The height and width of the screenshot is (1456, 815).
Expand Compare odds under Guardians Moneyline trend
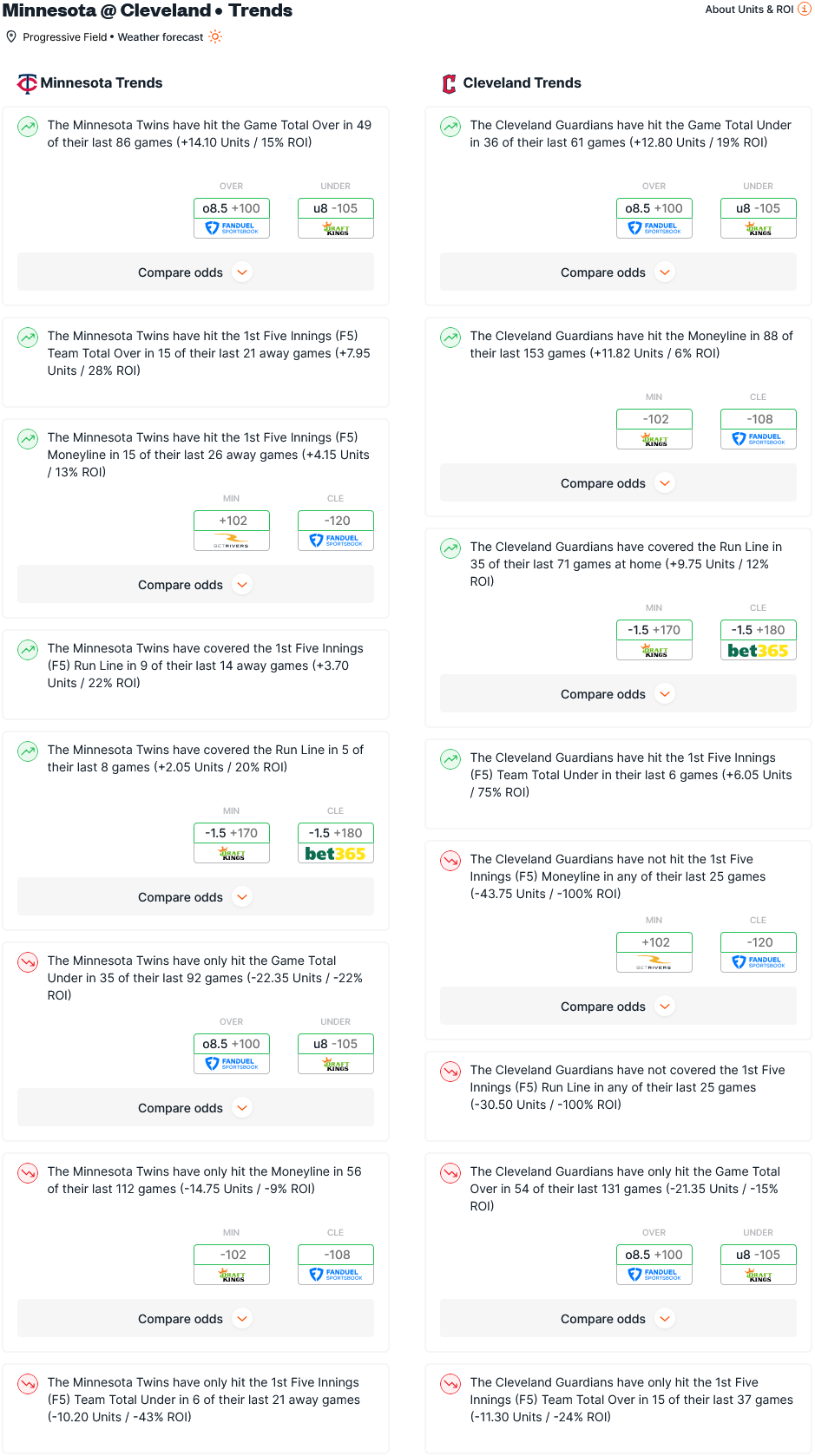coord(618,483)
